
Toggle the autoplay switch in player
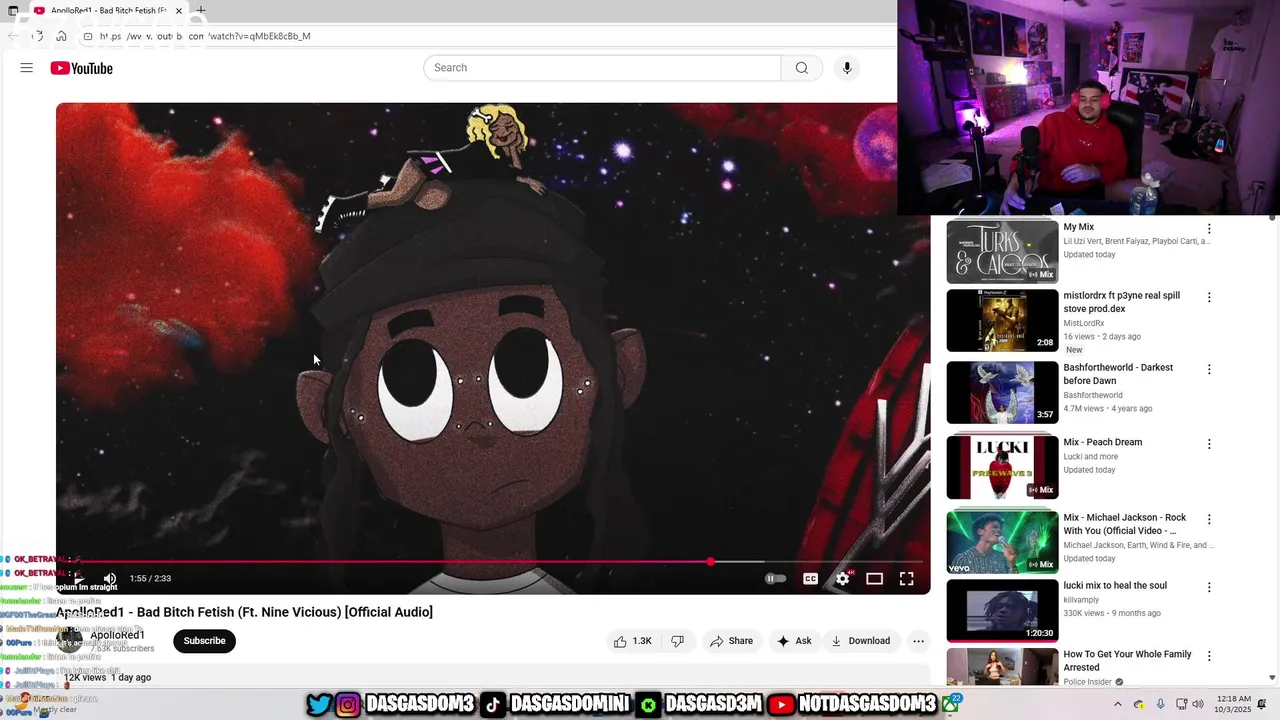775,578
